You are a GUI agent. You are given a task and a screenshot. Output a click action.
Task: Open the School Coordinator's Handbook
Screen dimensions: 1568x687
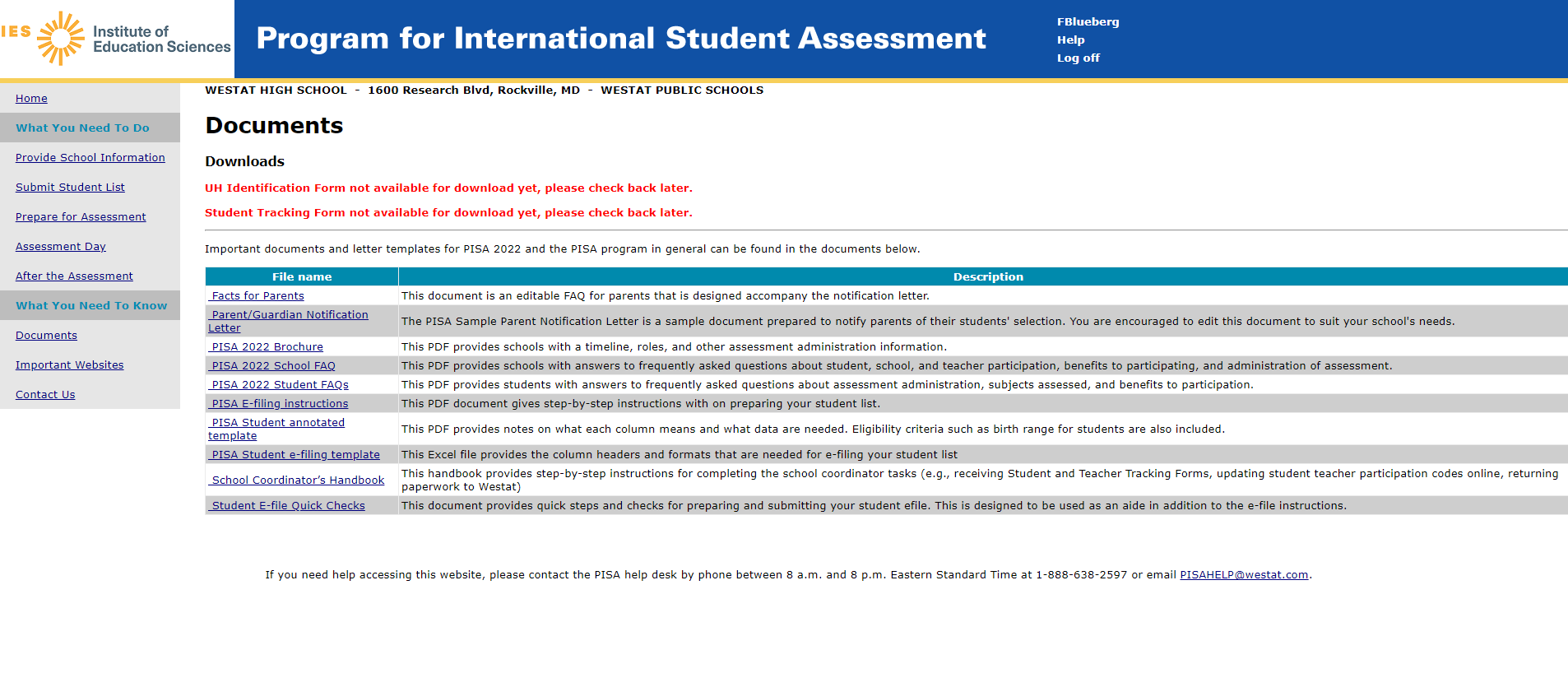click(x=296, y=480)
